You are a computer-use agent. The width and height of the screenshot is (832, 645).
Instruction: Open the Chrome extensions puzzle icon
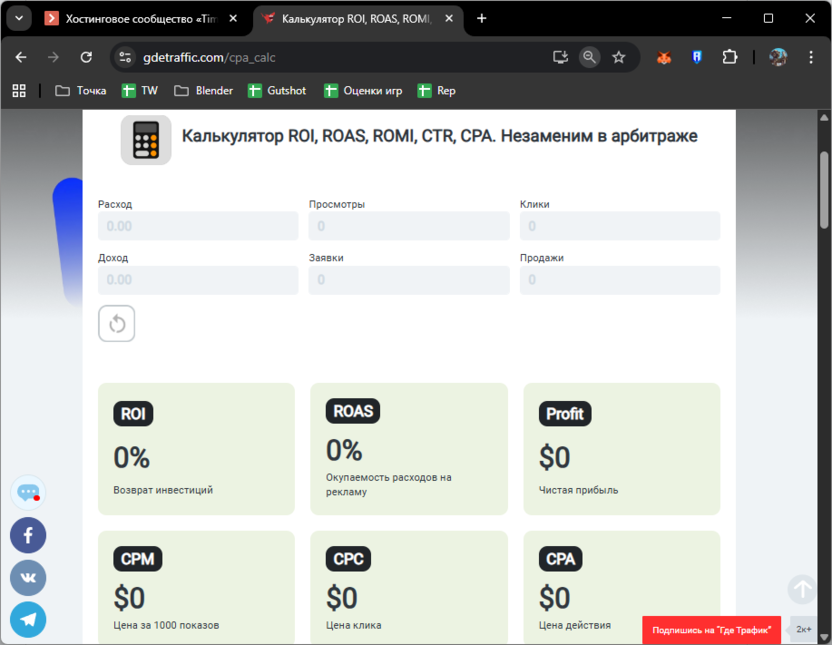731,57
